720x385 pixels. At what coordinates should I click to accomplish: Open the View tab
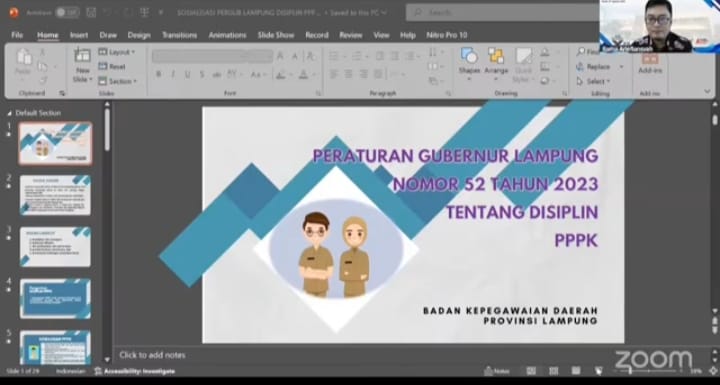tap(381, 35)
